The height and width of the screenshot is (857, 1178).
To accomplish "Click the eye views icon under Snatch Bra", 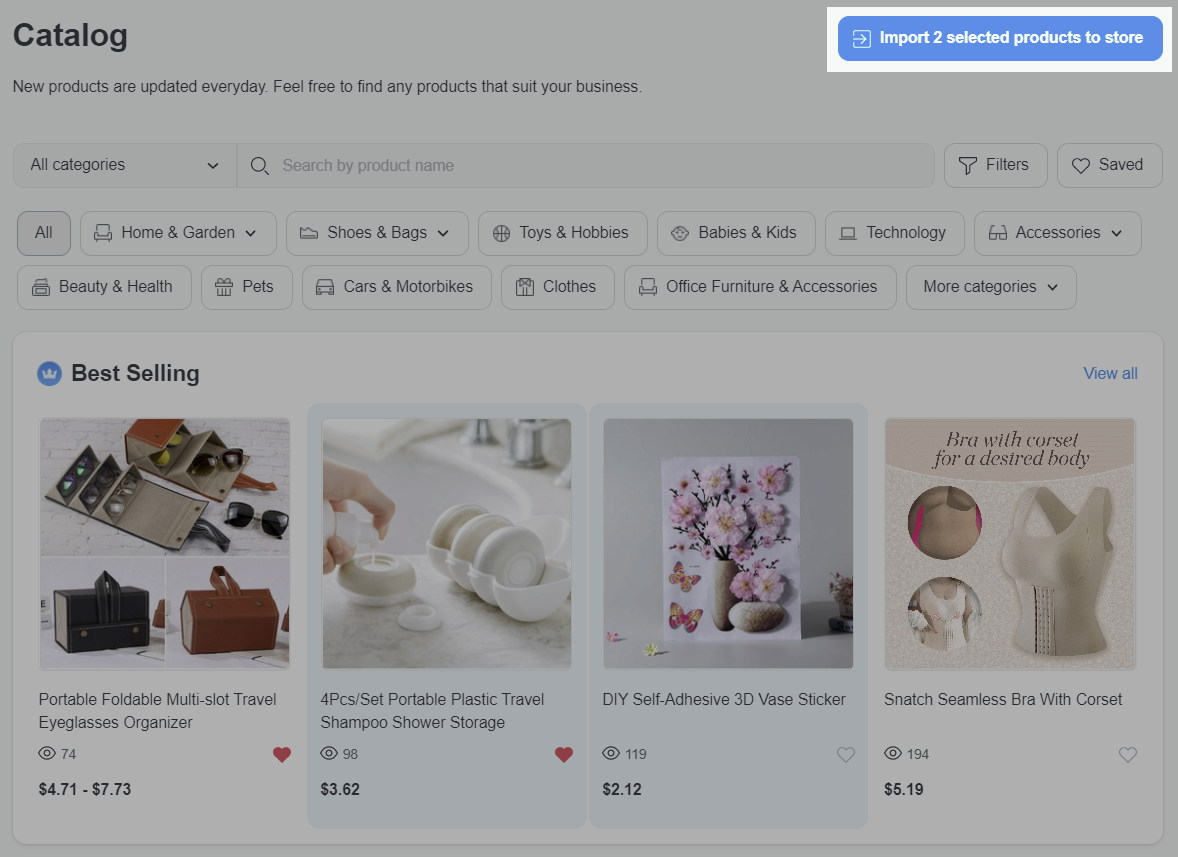I will pos(893,753).
